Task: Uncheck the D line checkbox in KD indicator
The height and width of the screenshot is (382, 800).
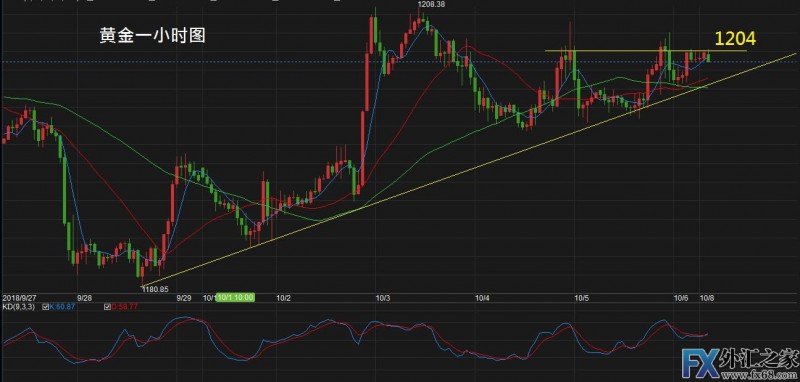Action: (107, 307)
